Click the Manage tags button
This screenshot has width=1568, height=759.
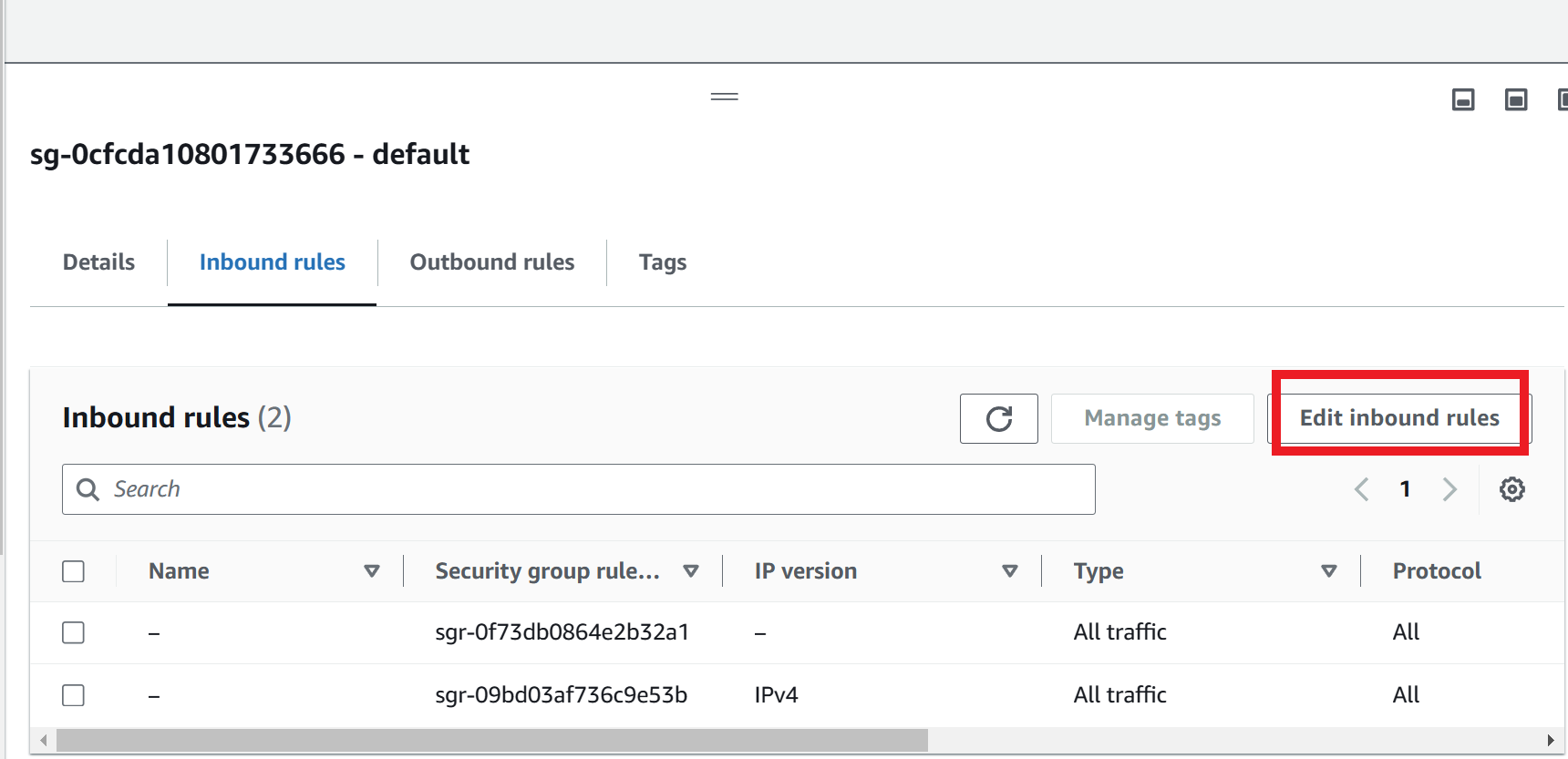click(x=1151, y=418)
